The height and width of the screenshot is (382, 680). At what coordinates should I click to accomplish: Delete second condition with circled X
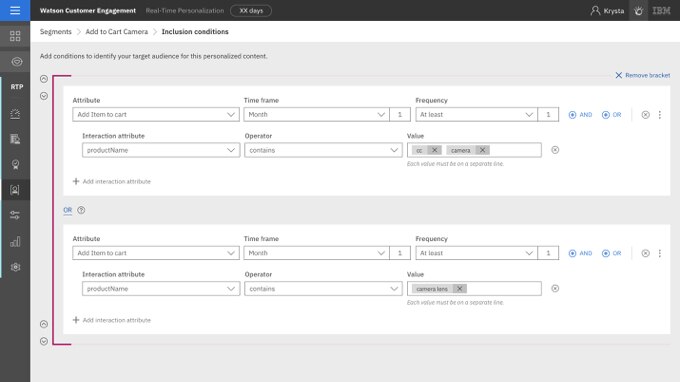pyautogui.click(x=645, y=253)
